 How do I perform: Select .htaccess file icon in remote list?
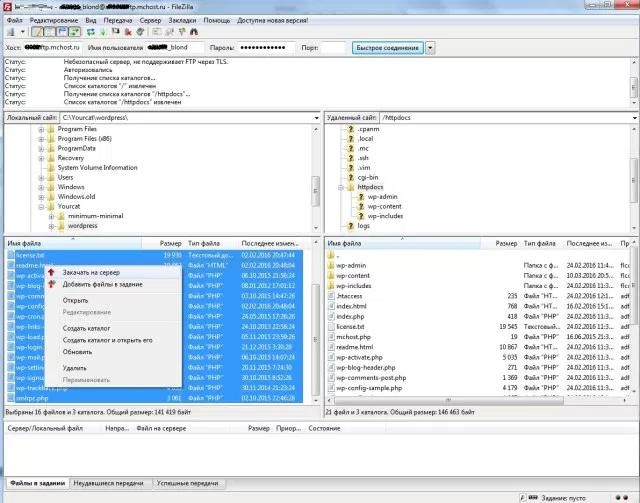pos(331,296)
